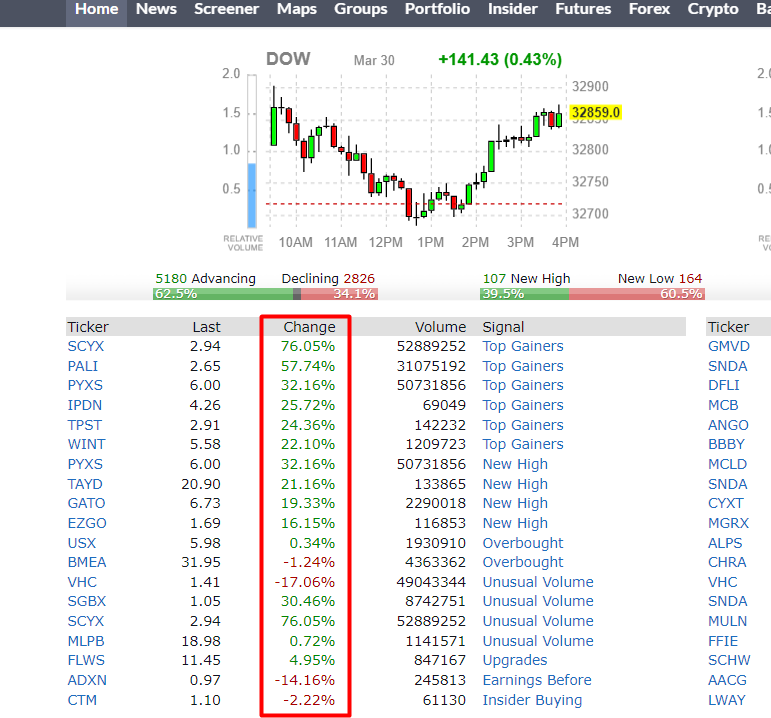The width and height of the screenshot is (771, 718).
Task: Open the Upgrades signal for FLWS
Action: coord(514,660)
